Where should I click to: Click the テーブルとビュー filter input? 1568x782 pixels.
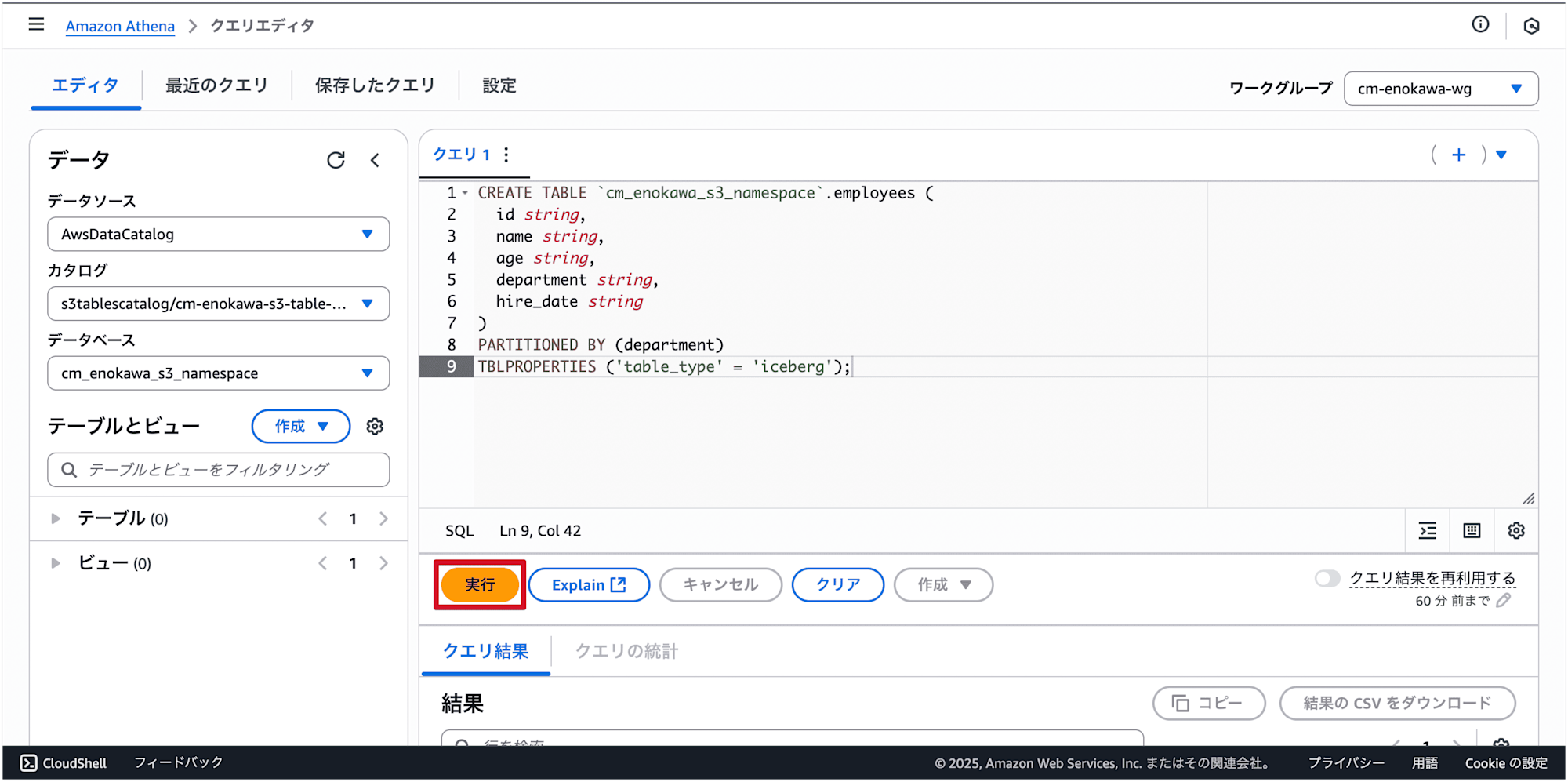(x=219, y=470)
